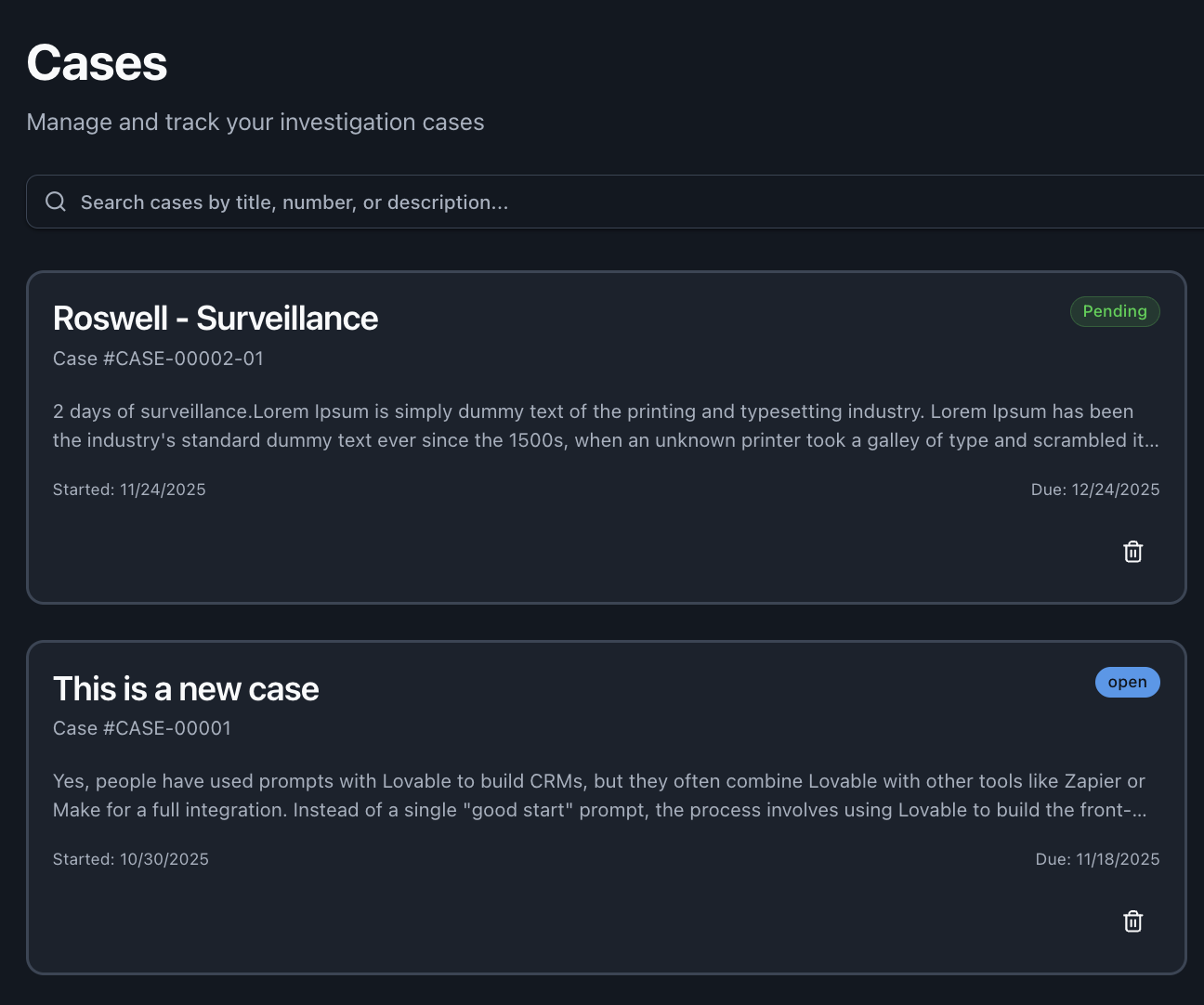
Task: Click the Started 10/30/2025 date
Action: tap(131, 859)
